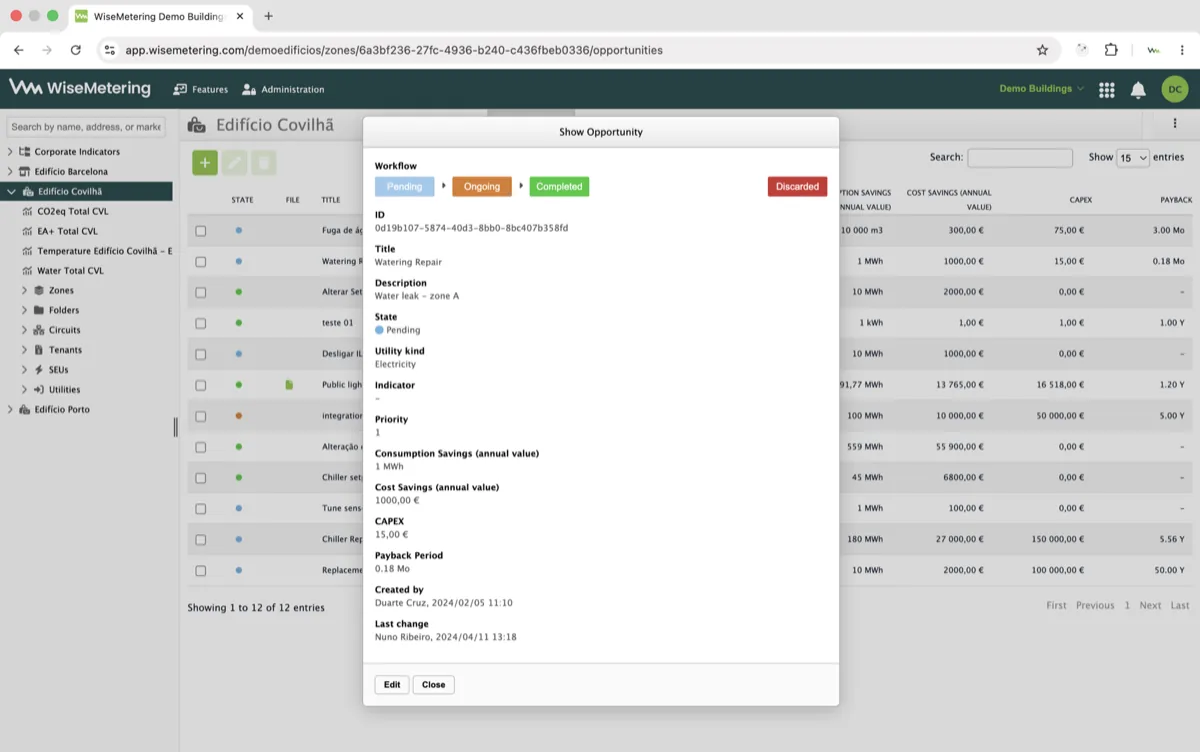Mark the Chiller Rep row checkbox

click(x=201, y=540)
